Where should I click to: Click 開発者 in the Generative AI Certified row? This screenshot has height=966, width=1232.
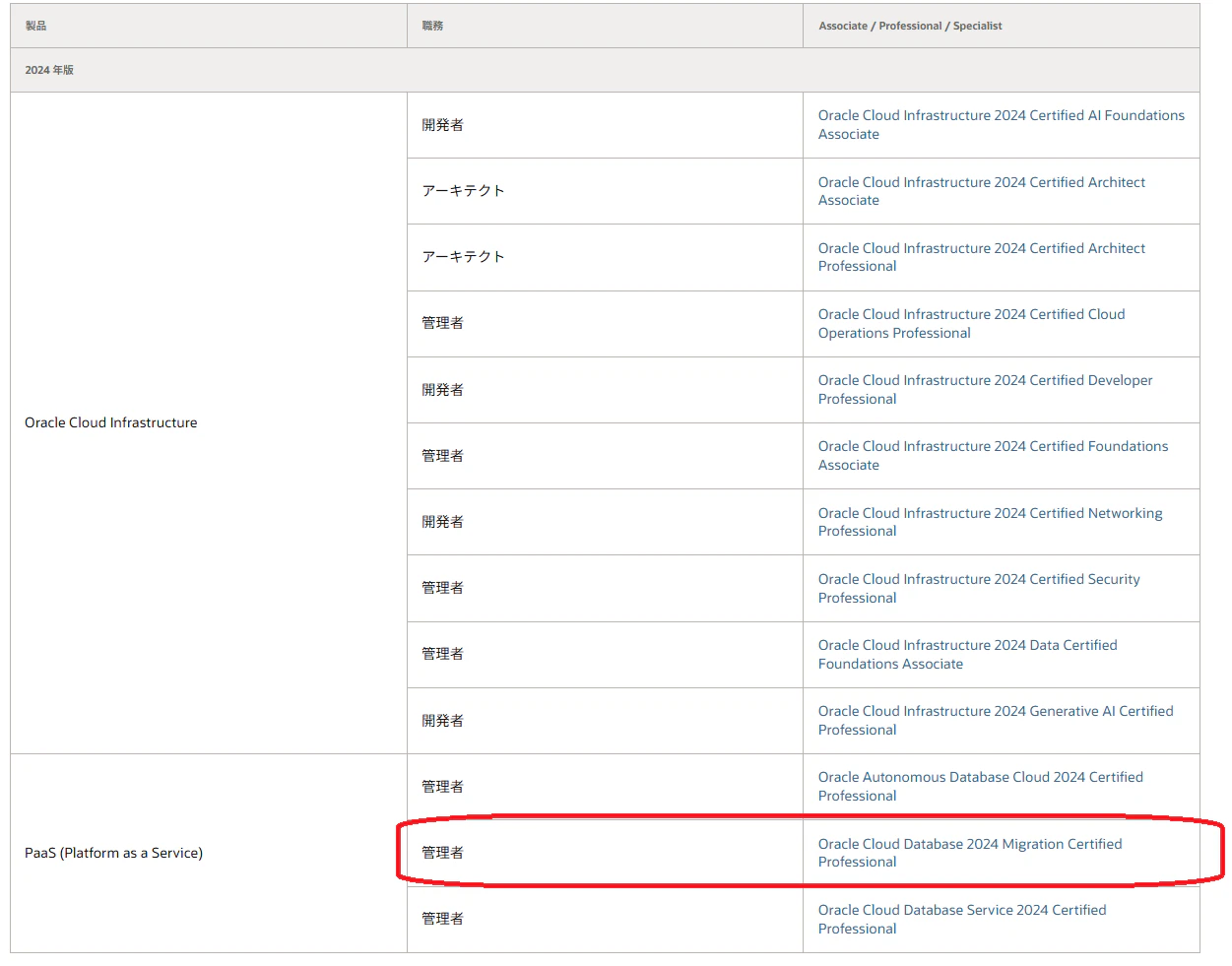(442, 721)
